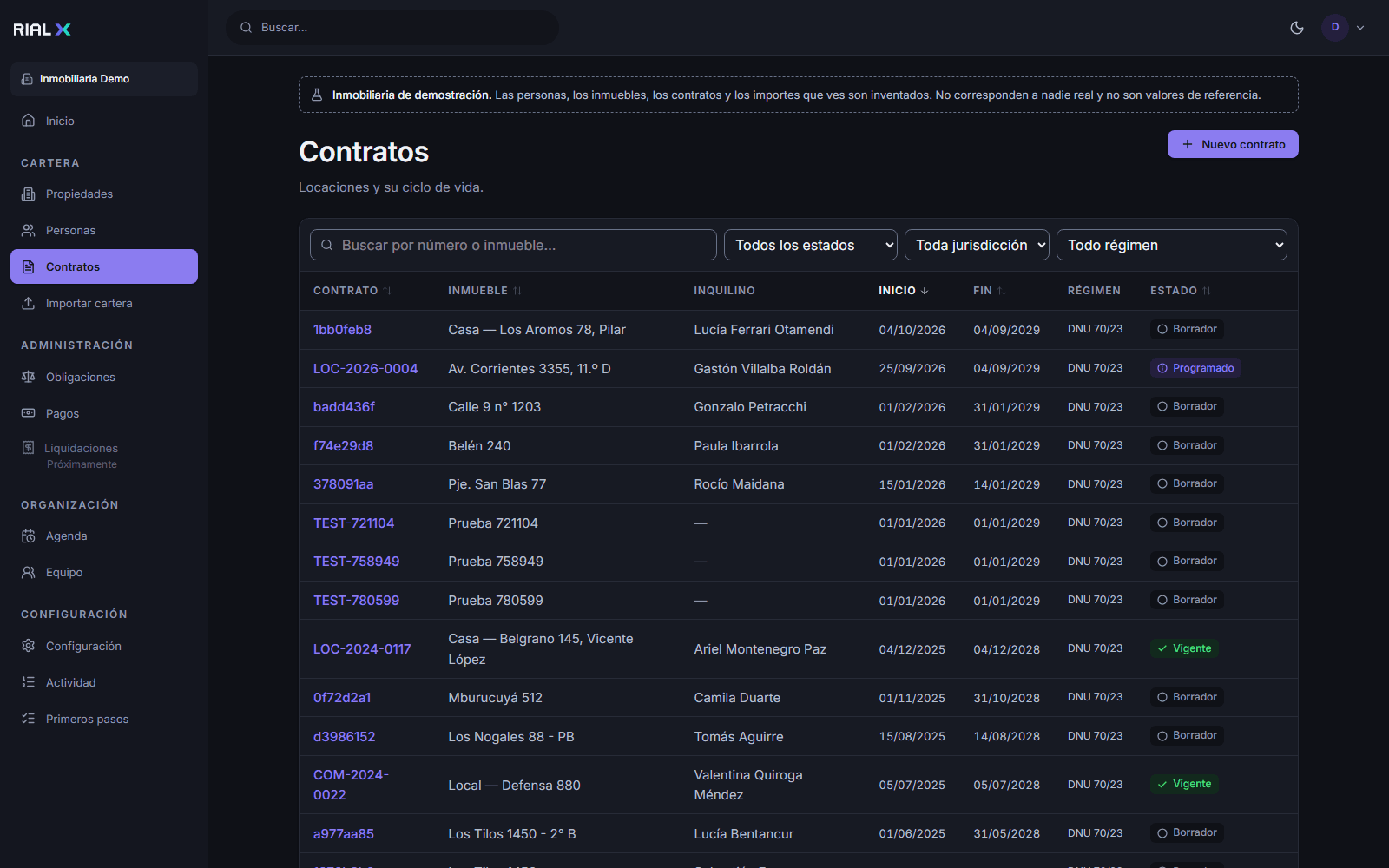Focus Buscar por número o inmueble field
1389x868 pixels.
click(x=513, y=245)
